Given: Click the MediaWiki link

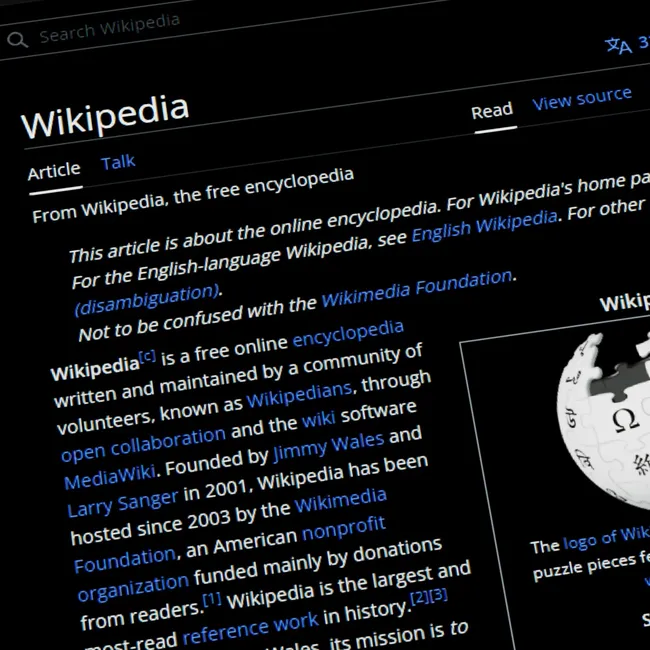Looking at the screenshot, I should tap(110, 476).
